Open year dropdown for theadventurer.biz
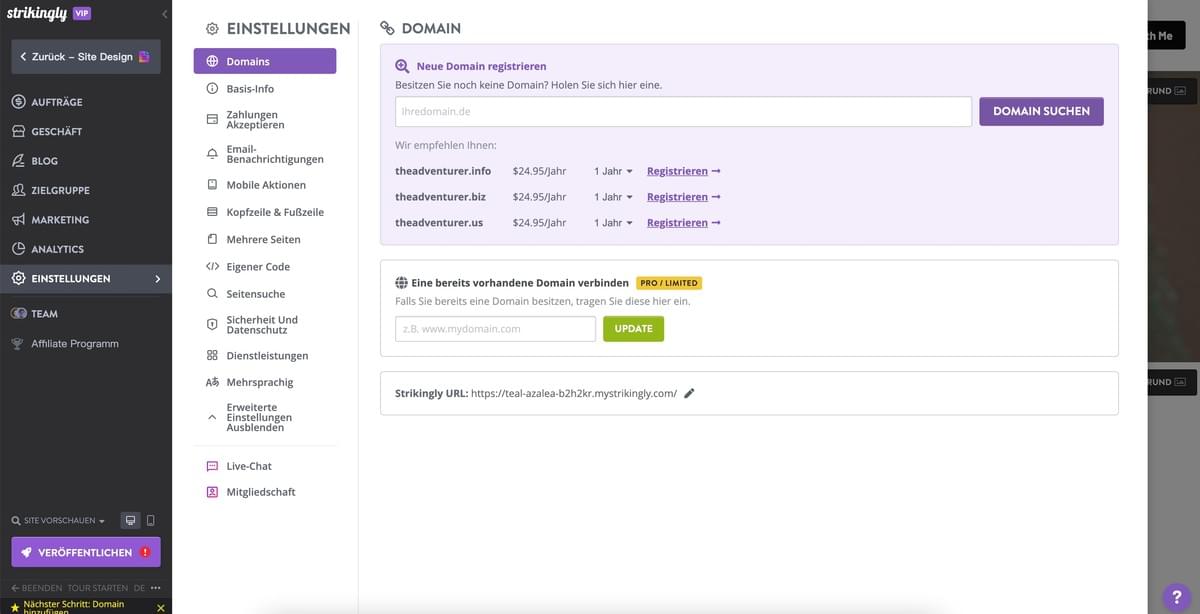 613,197
